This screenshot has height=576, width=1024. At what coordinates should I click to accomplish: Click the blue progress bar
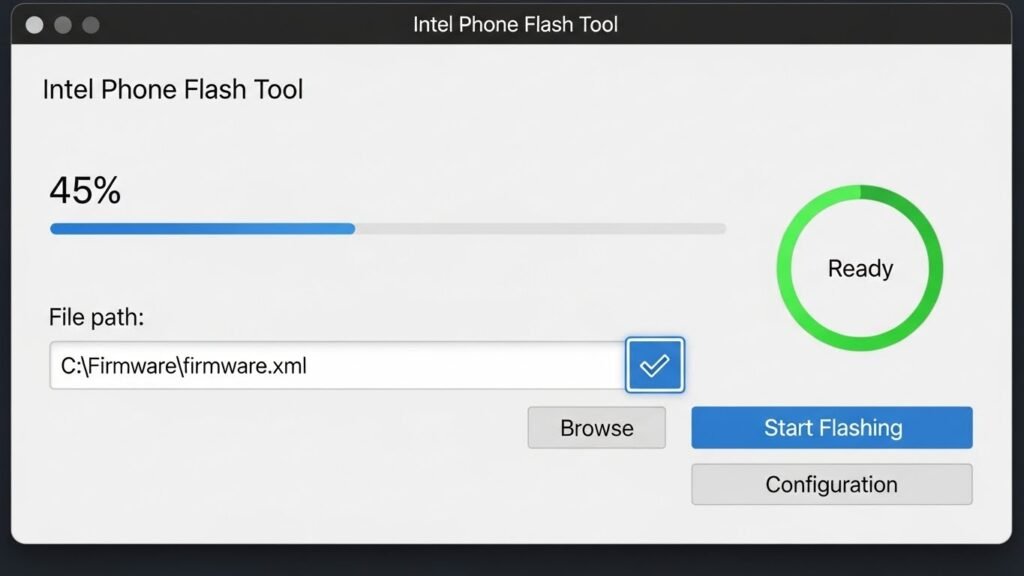200,228
